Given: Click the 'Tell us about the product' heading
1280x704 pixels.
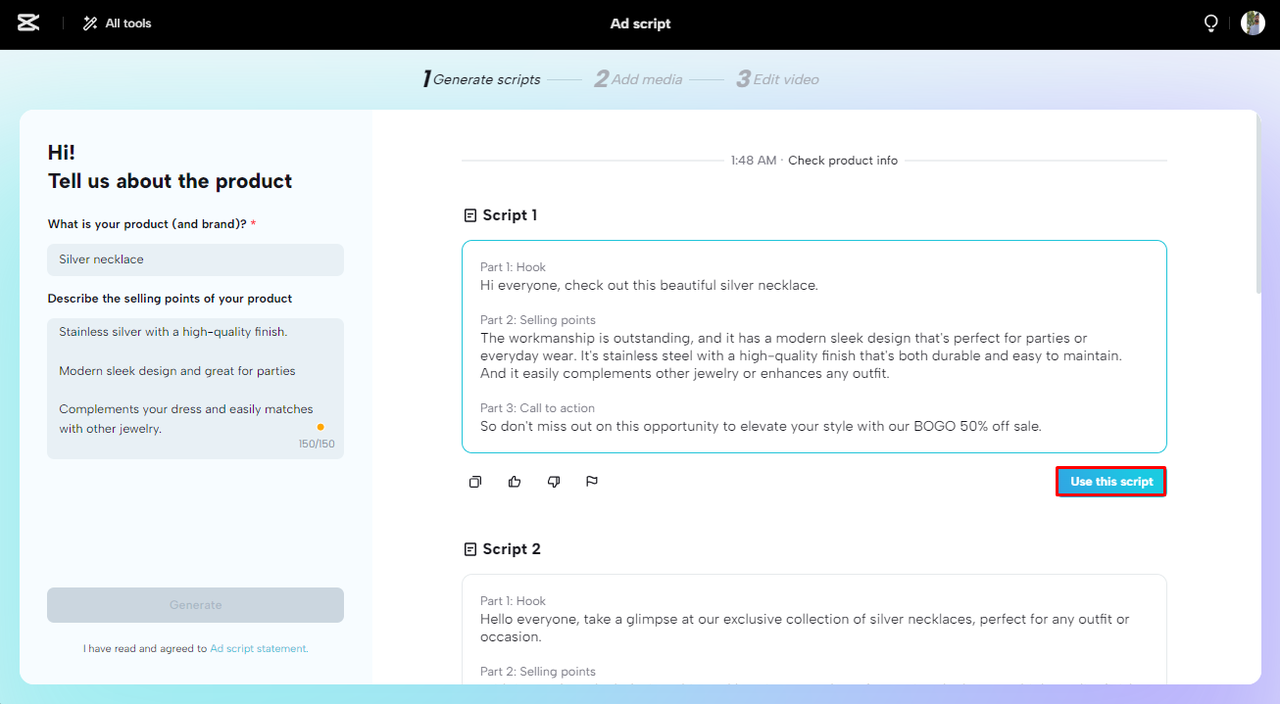Looking at the screenshot, I should [x=170, y=181].
